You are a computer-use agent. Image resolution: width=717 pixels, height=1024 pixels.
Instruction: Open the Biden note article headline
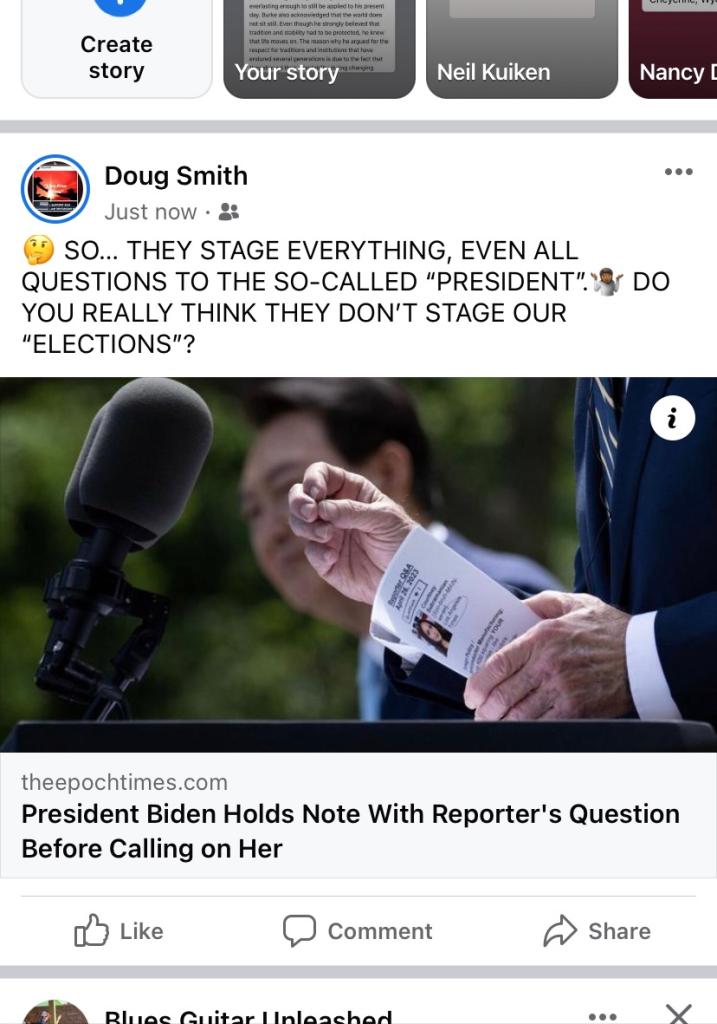tap(351, 831)
